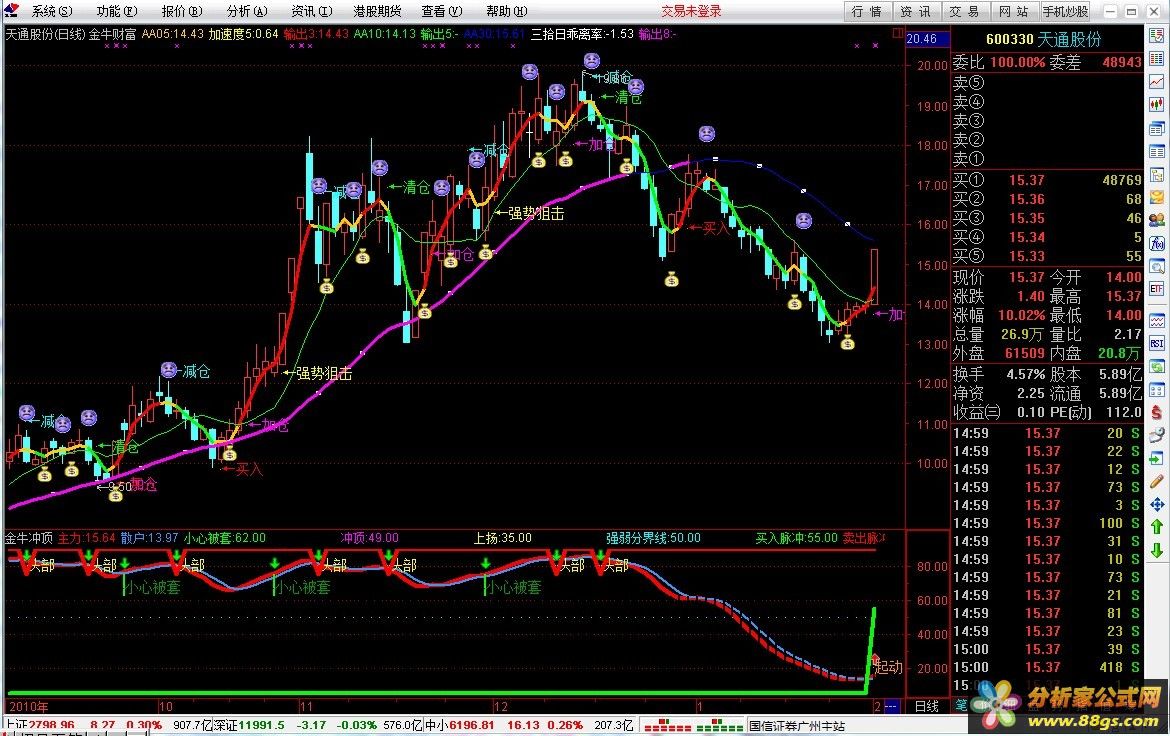Viewport: 1170px width, 736px height.
Task: Click the red-green signal bars in status bar
Action: (693, 726)
